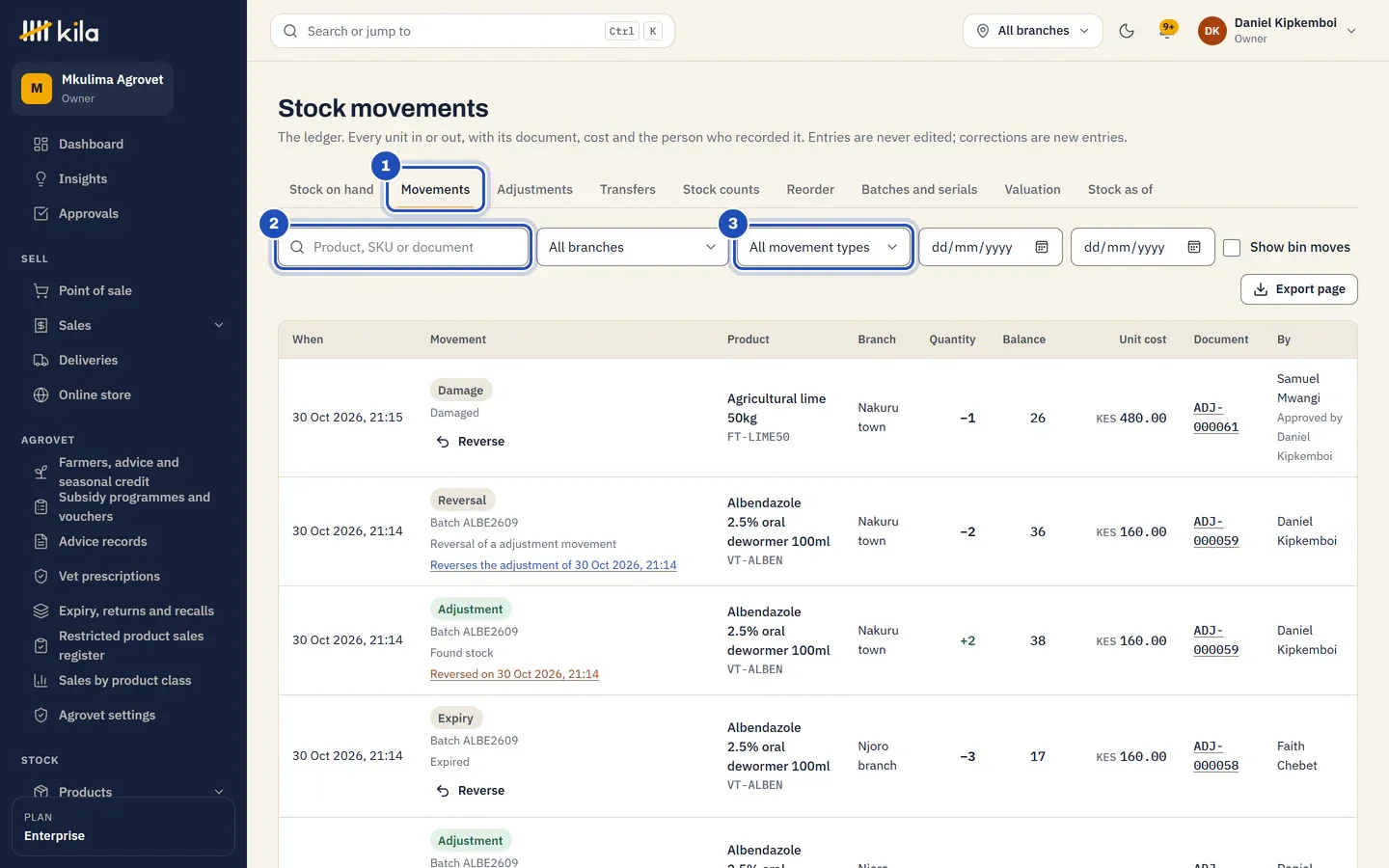Open notifications with 9+ badge
Viewport: 1389px width, 868px height.
[1168, 31]
